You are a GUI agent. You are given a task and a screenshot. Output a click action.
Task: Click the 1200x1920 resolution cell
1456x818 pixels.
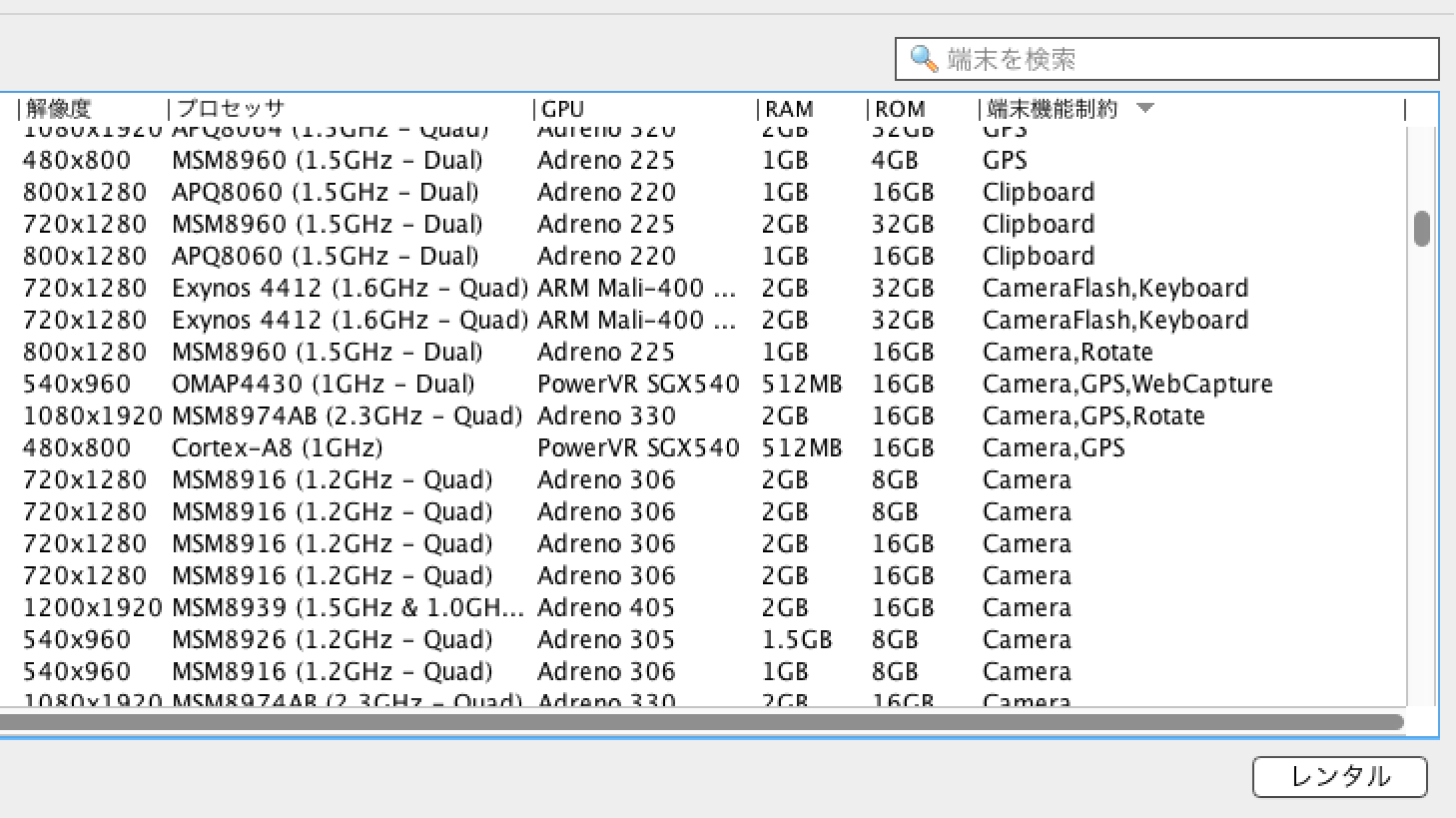(x=92, y=607)
